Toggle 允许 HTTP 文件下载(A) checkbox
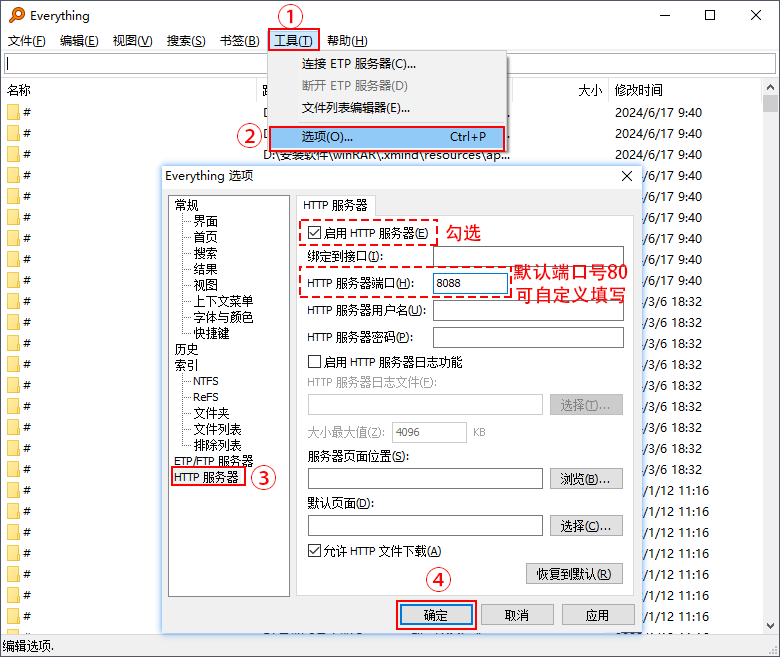Screen dimensions: 780x657 [314, 551]
